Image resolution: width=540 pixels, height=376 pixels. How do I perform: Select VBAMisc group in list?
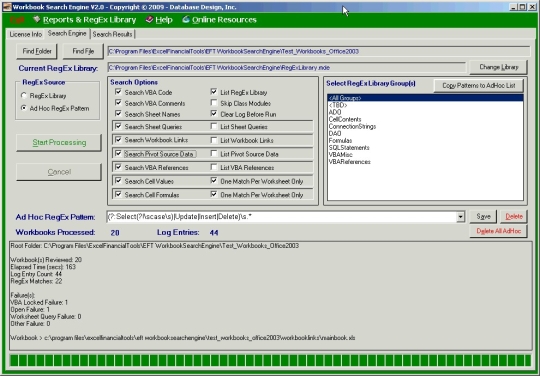425,155
